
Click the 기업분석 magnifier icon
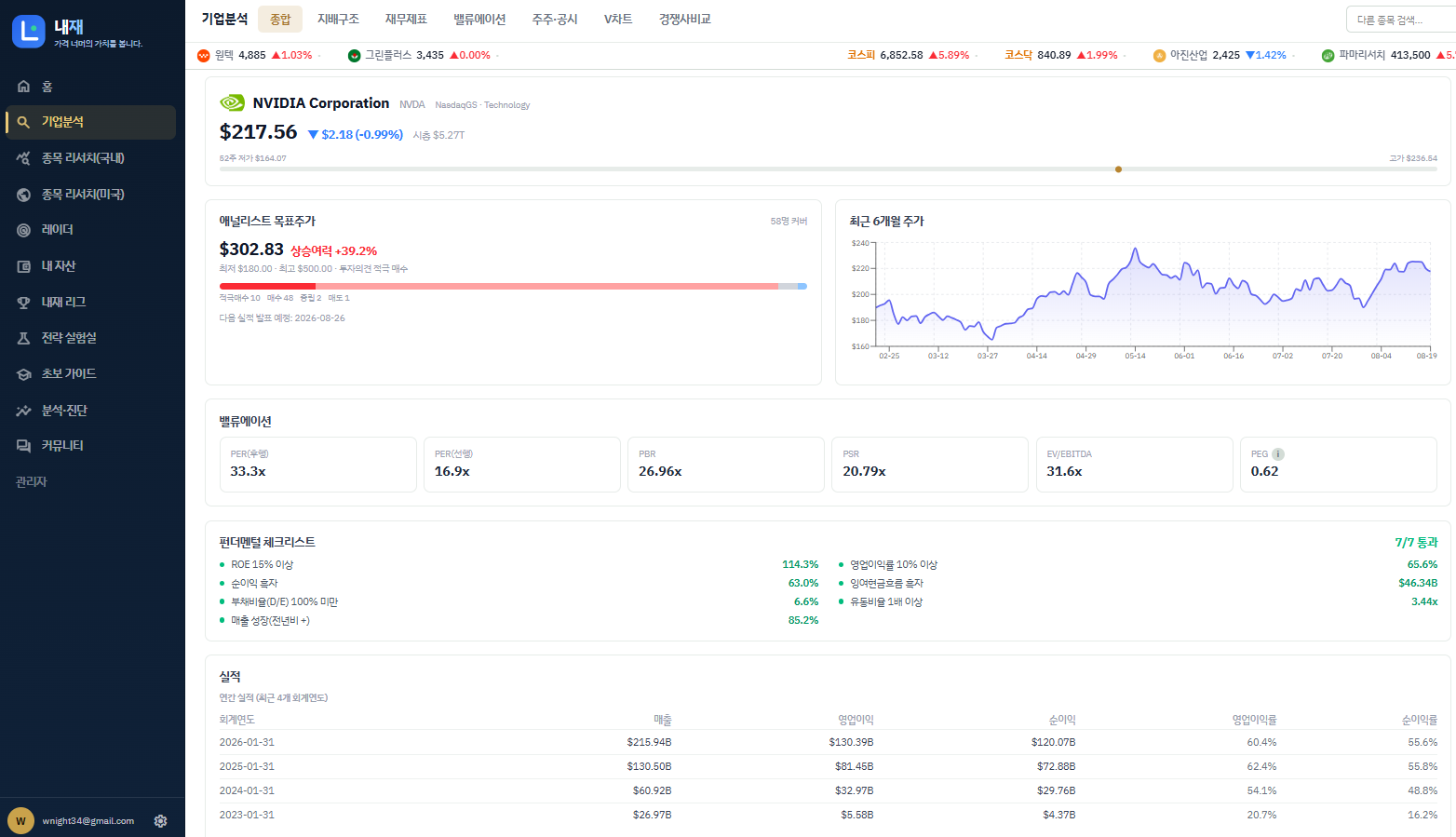point(24,122)
